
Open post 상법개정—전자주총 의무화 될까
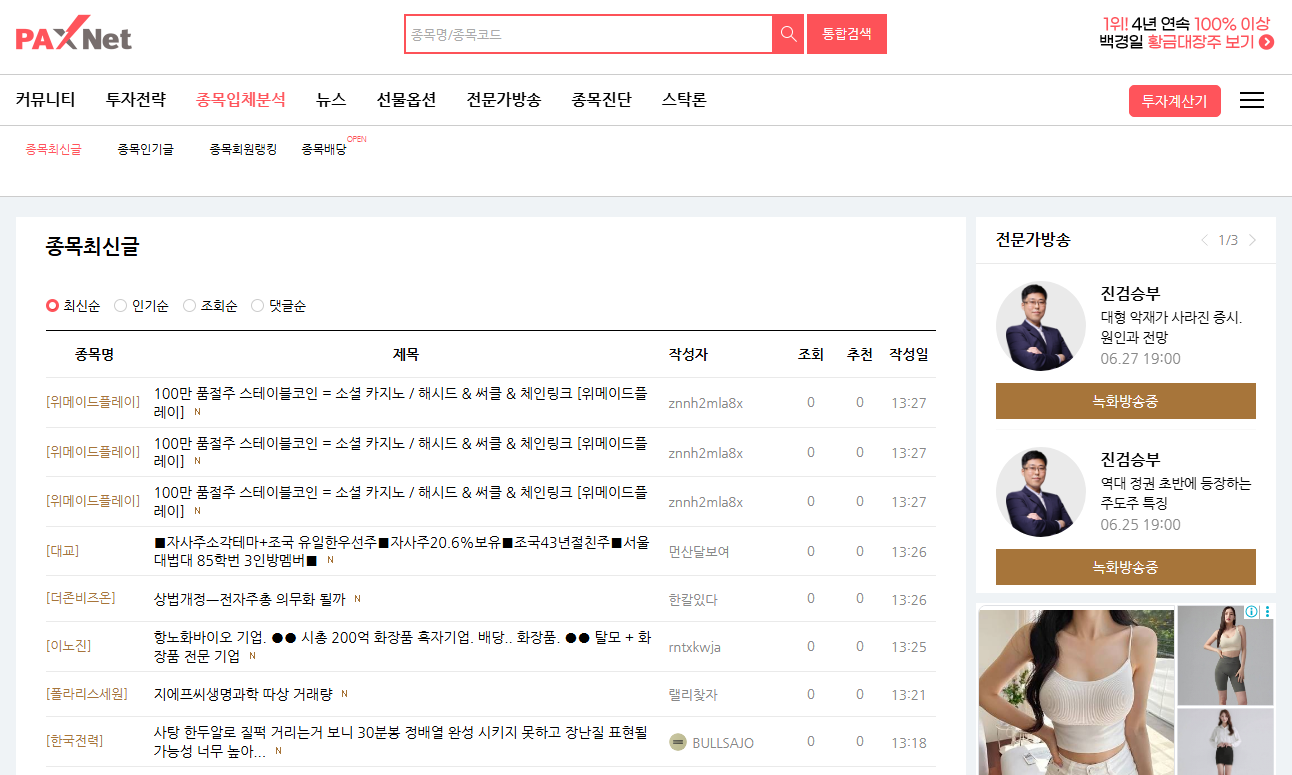pyautogui.click(x=250, y=599)
